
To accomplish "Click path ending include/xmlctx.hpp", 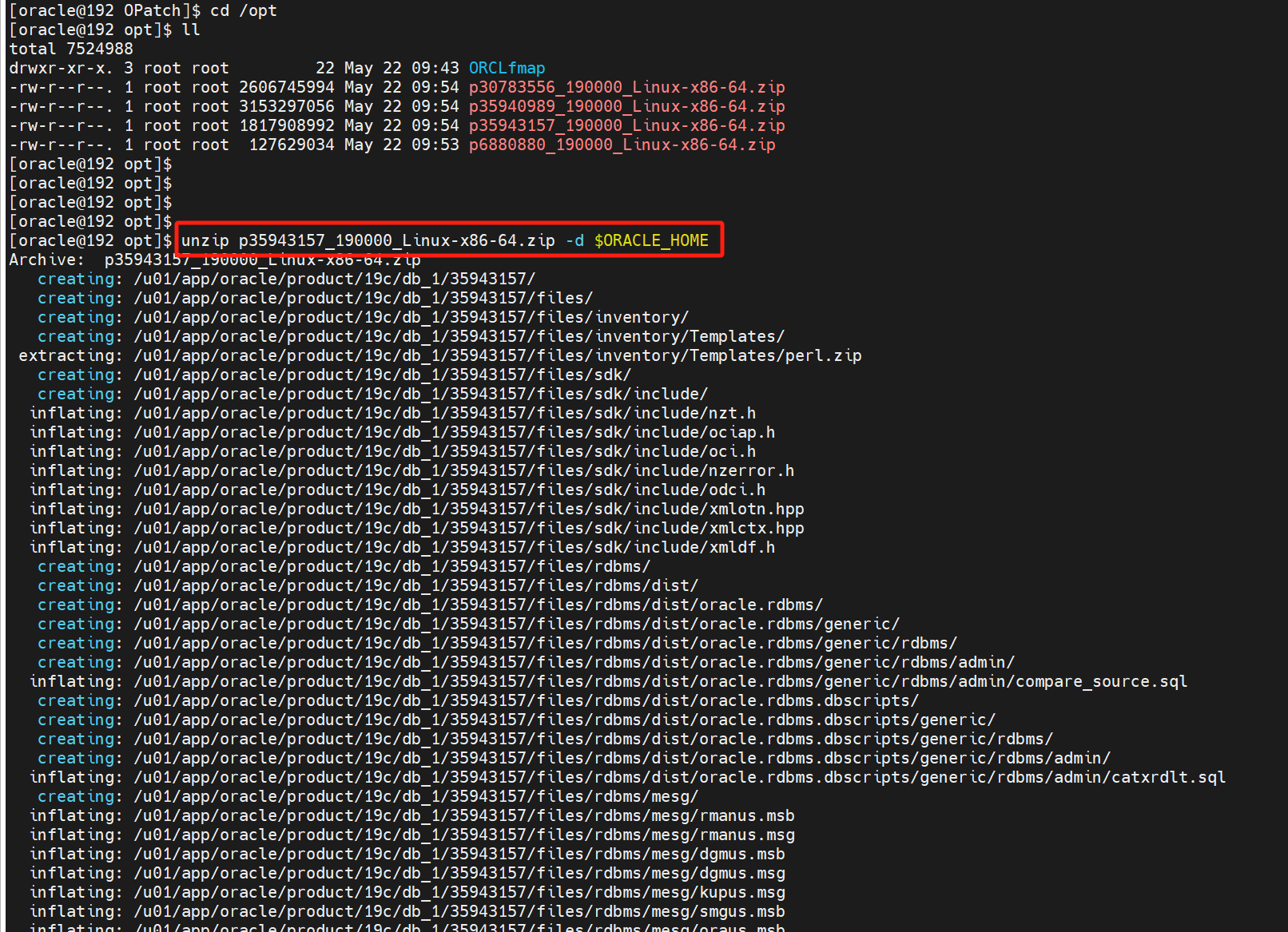I will 469,528.
